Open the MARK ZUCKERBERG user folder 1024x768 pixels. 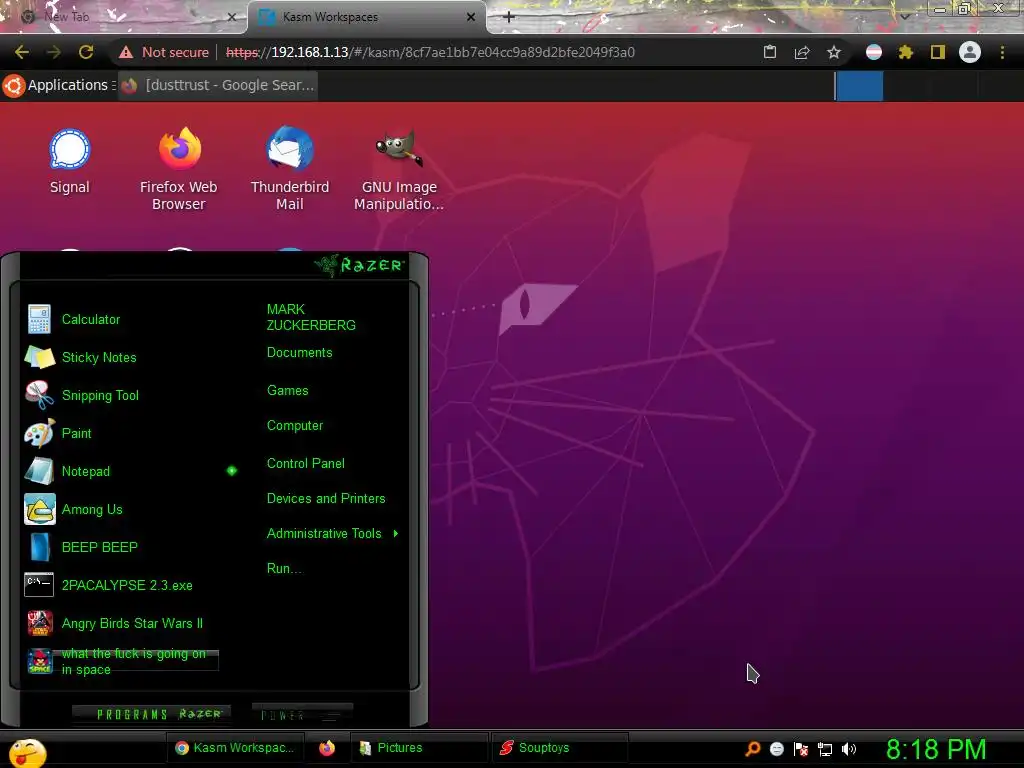pyautogui.click(x=311, y=317)
